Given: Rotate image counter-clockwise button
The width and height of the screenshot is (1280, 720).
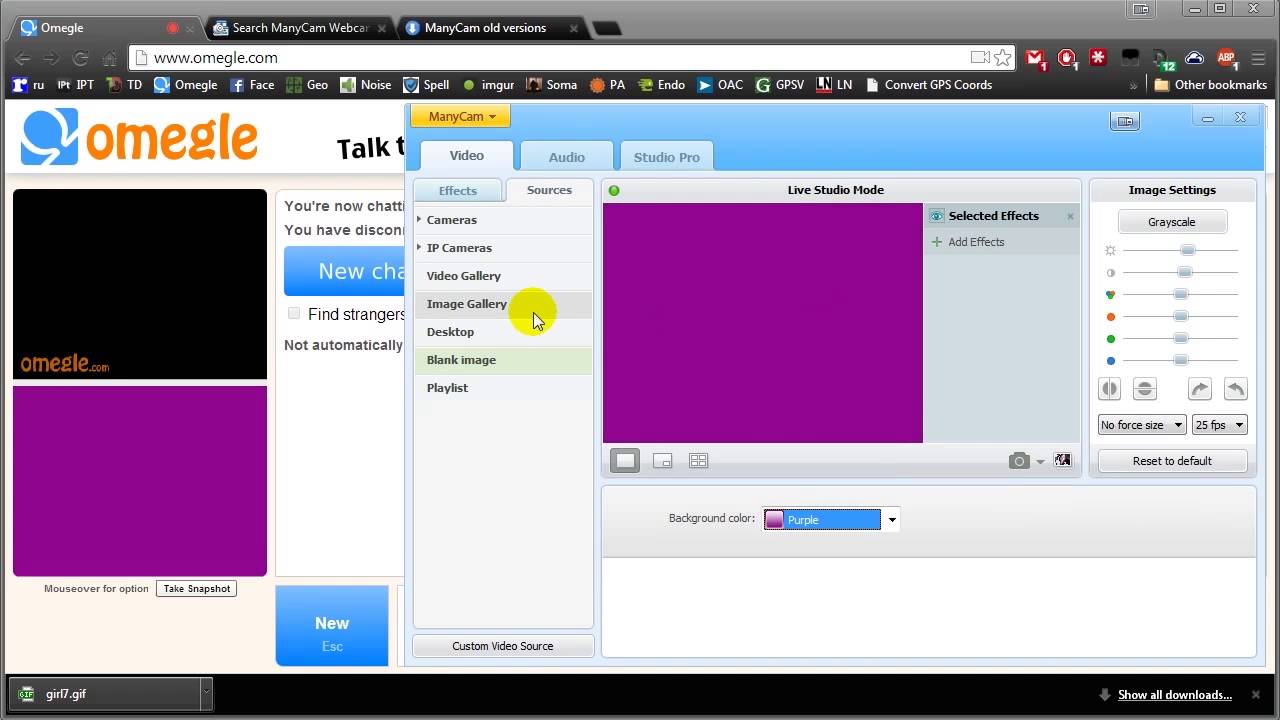Looking at the screenshot, I should 1236,389.
